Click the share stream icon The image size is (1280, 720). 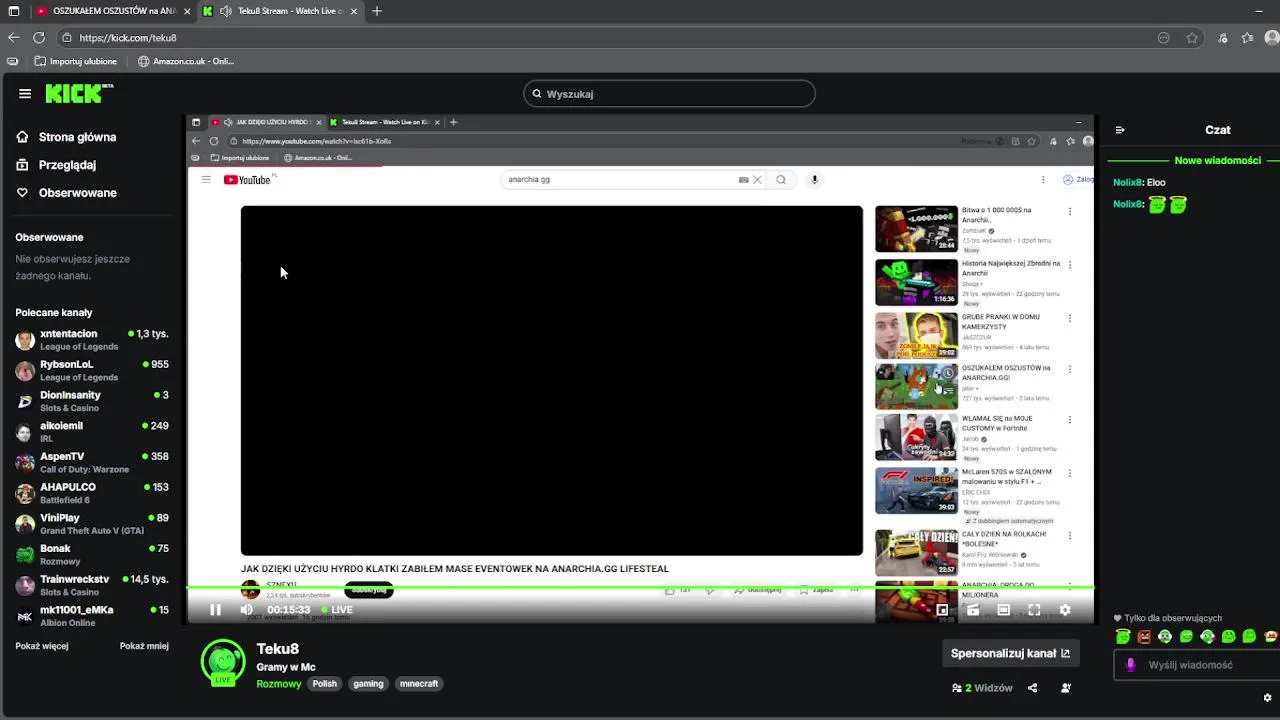pyautogui.click(x=1033, y=688)
